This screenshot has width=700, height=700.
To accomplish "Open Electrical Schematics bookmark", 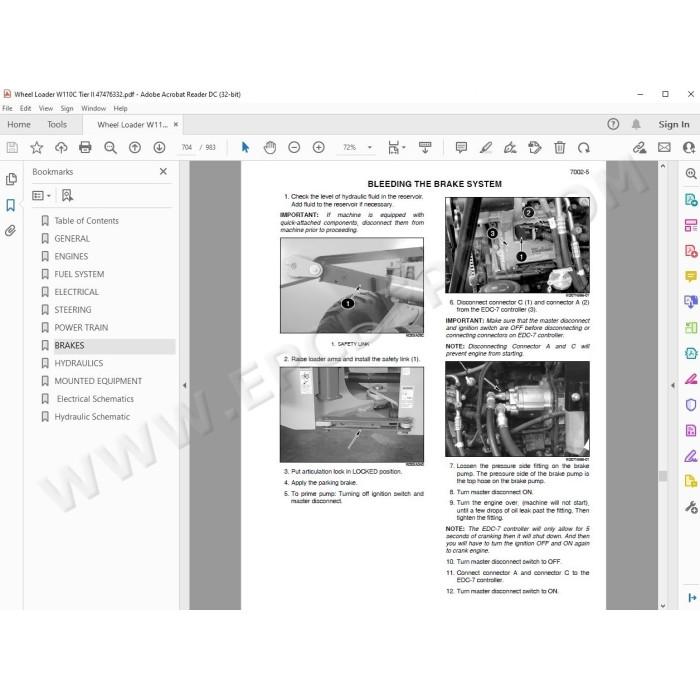I will [95, 399].
